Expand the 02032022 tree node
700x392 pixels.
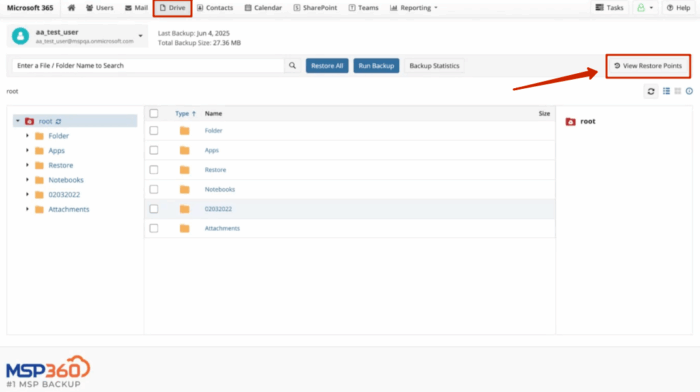point(27,195)
